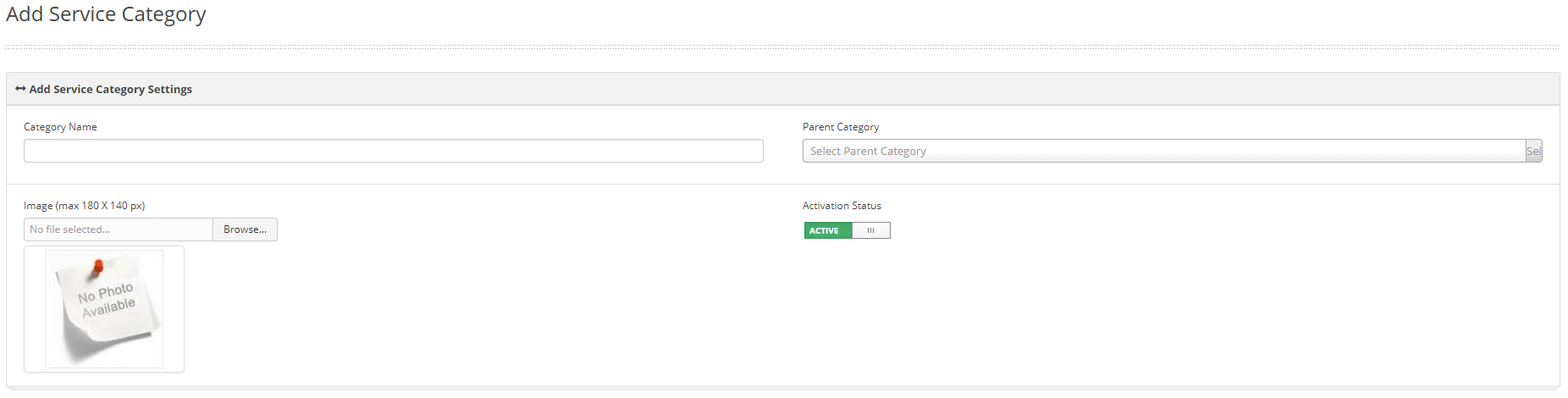This screenshot has height=398, width=1568.
Task: Click the Category Name label
Action: click(60, 127)
